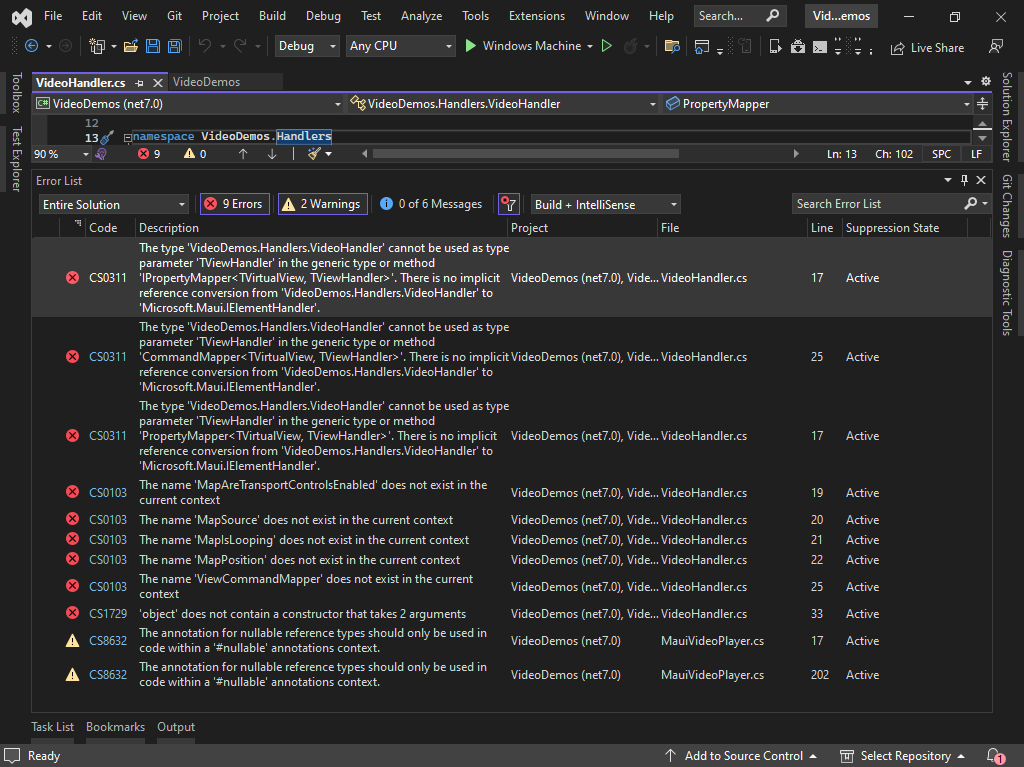Open the Debug menu

[323, 16]
